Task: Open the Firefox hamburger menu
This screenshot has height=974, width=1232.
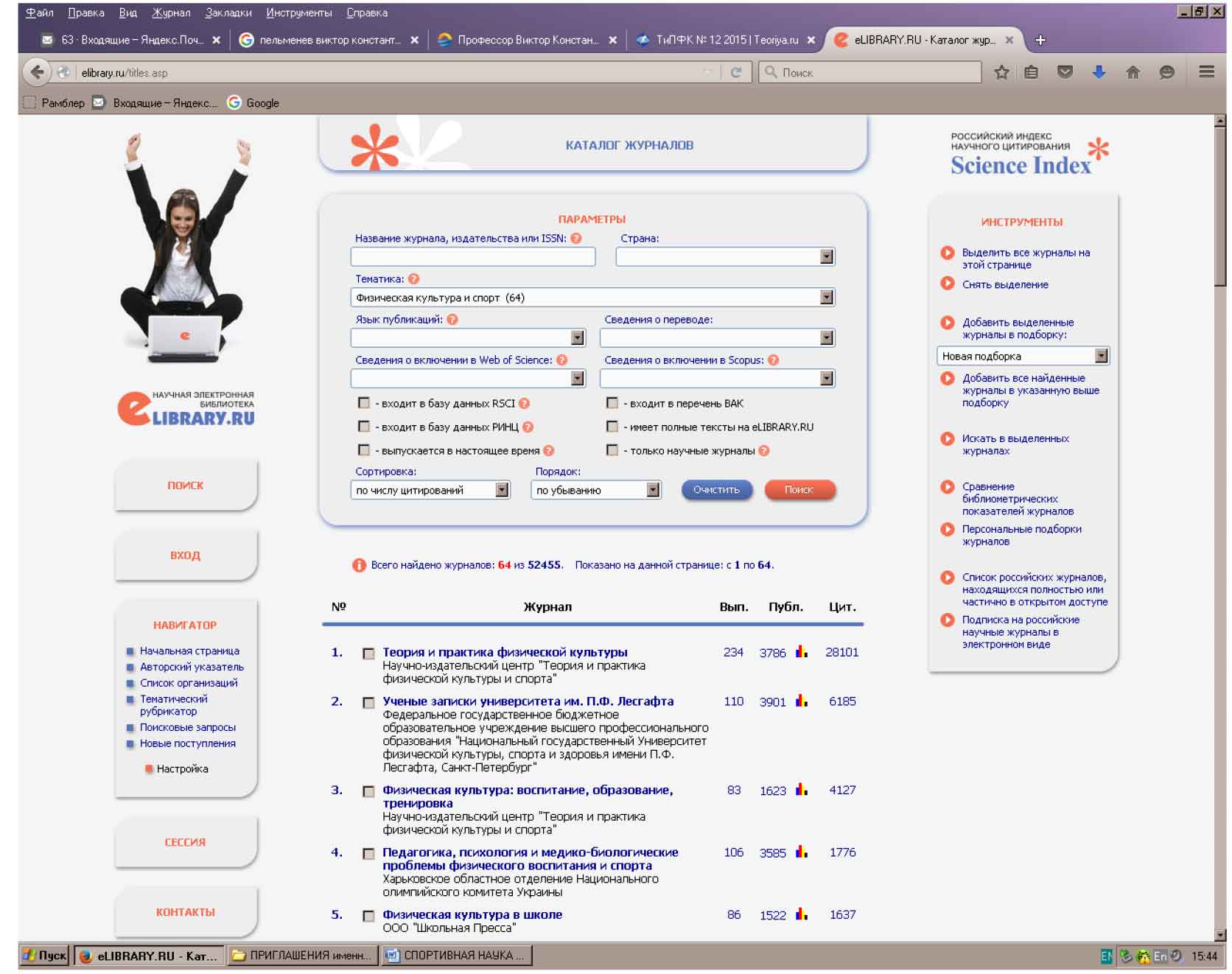Action: (1206, 72)
